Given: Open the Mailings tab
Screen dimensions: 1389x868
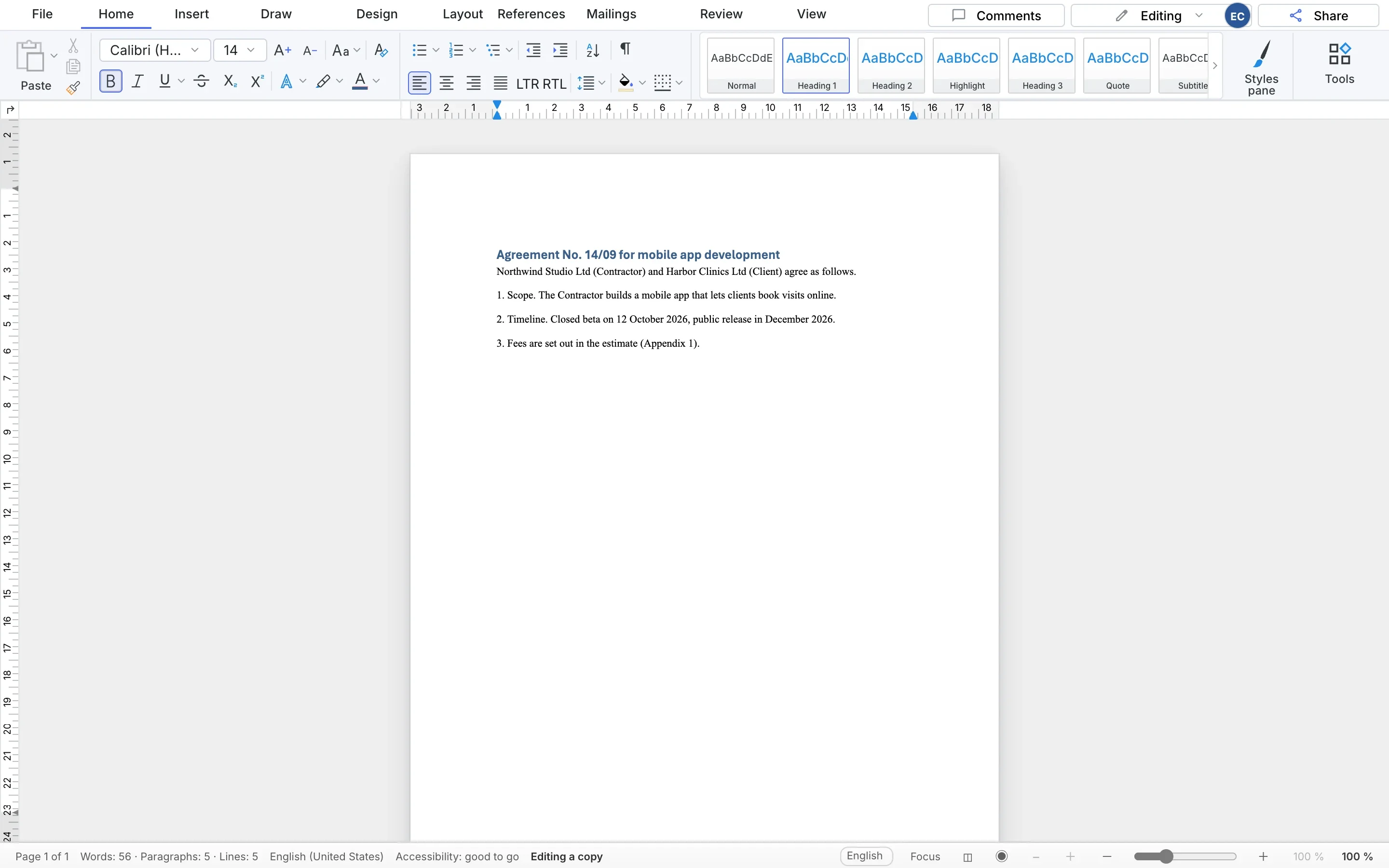Looking at the screenshot, I should (611, 14).
